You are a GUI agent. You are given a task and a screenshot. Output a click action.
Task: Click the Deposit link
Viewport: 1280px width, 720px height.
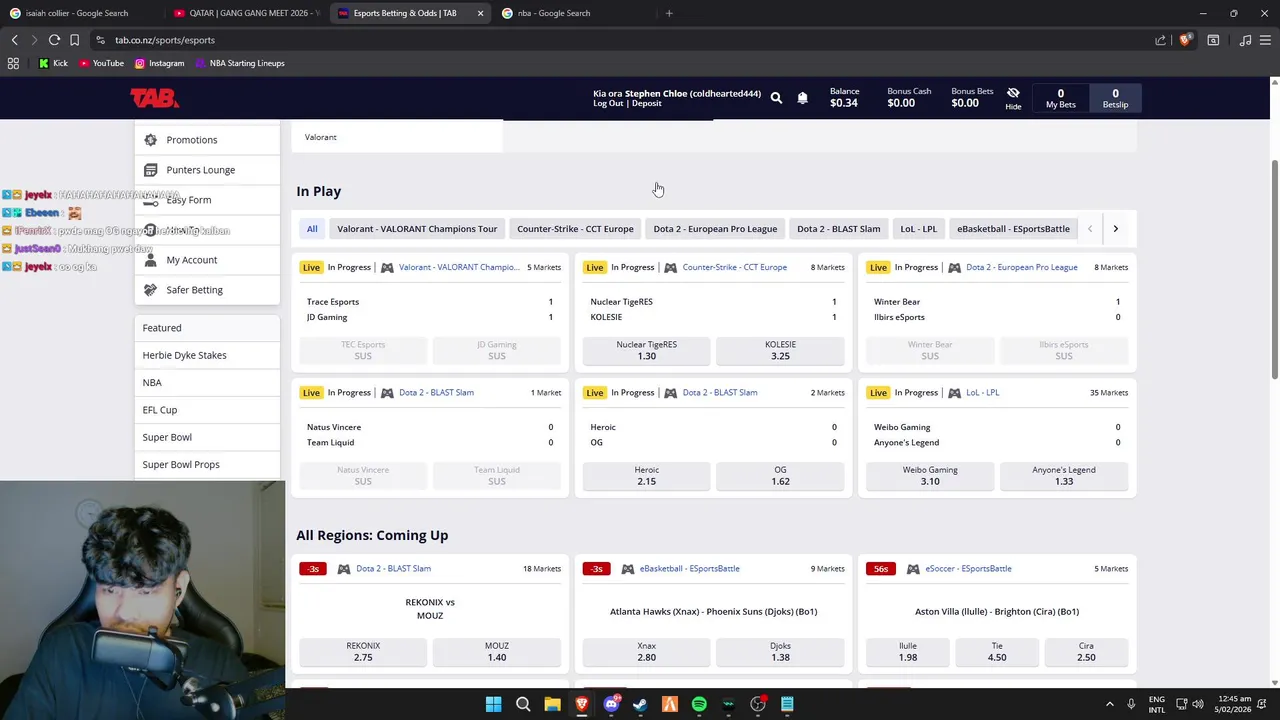click(646, 103)
